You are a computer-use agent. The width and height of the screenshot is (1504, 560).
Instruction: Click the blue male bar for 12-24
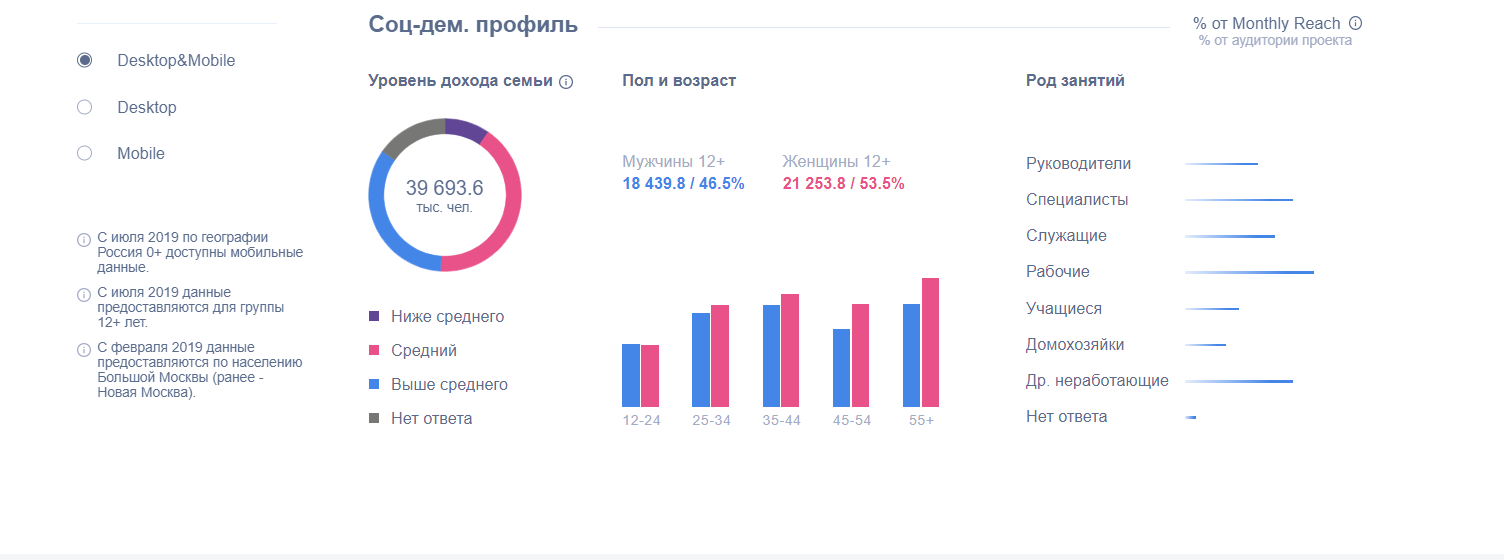(631, 375)
